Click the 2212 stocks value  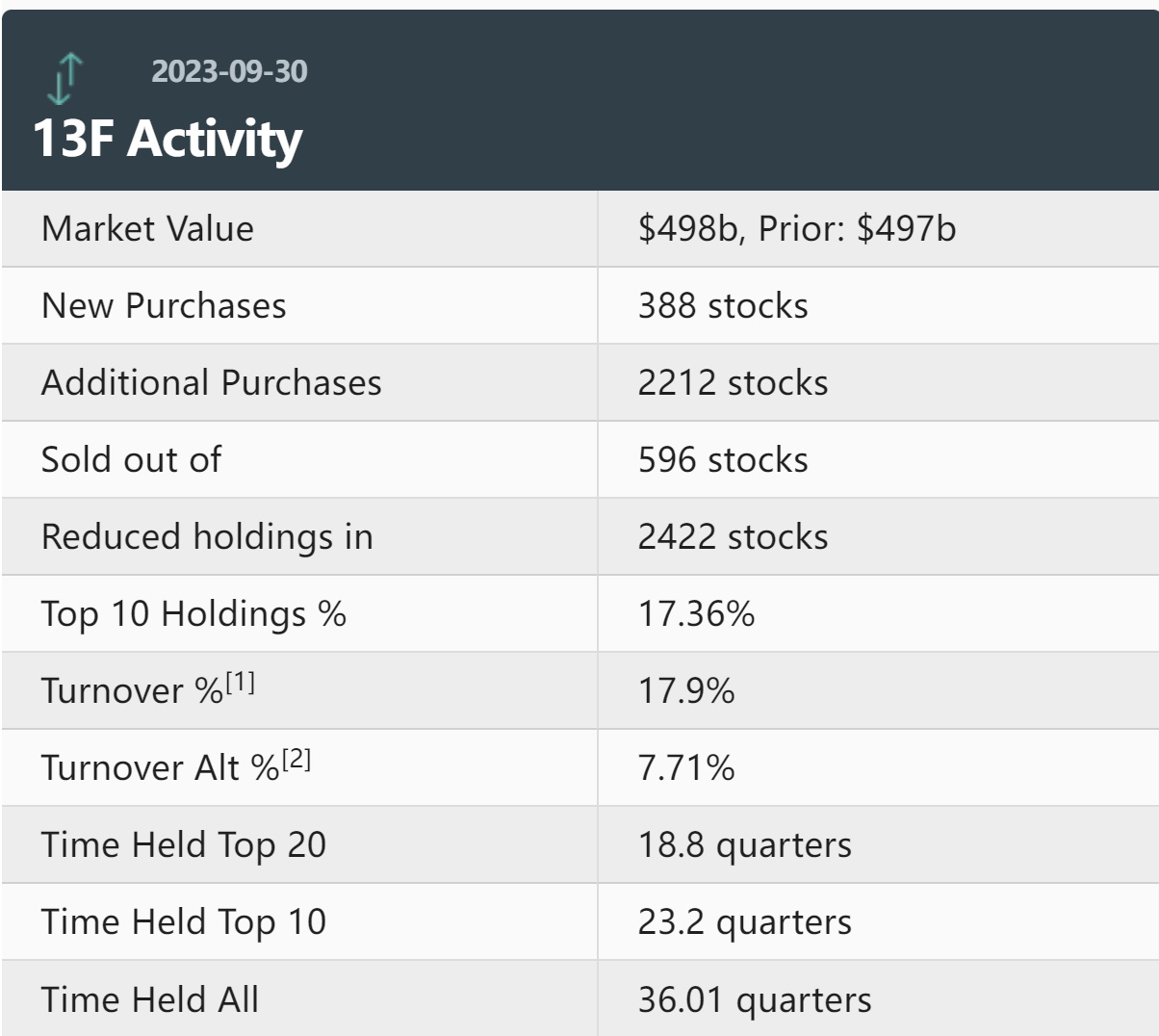click(732, 383)
